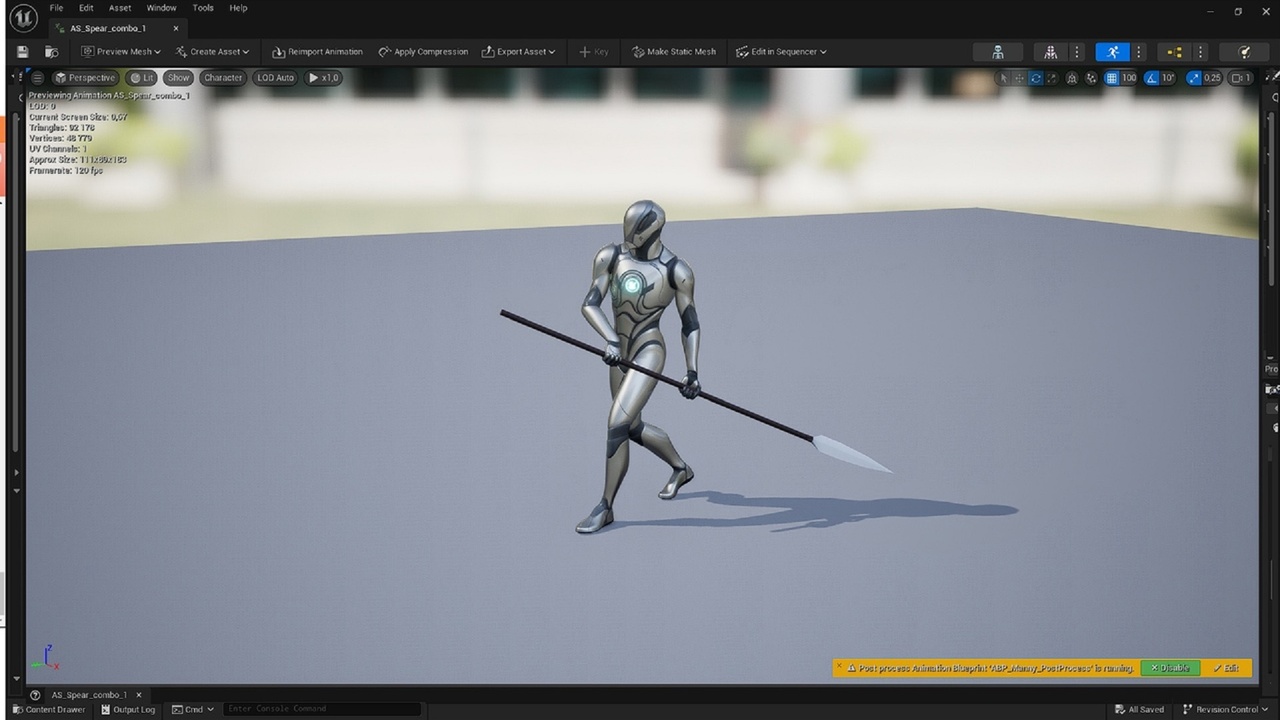Screen dimensions: 1280x720
Task: Click the Key button
Action: click(593, 52)
